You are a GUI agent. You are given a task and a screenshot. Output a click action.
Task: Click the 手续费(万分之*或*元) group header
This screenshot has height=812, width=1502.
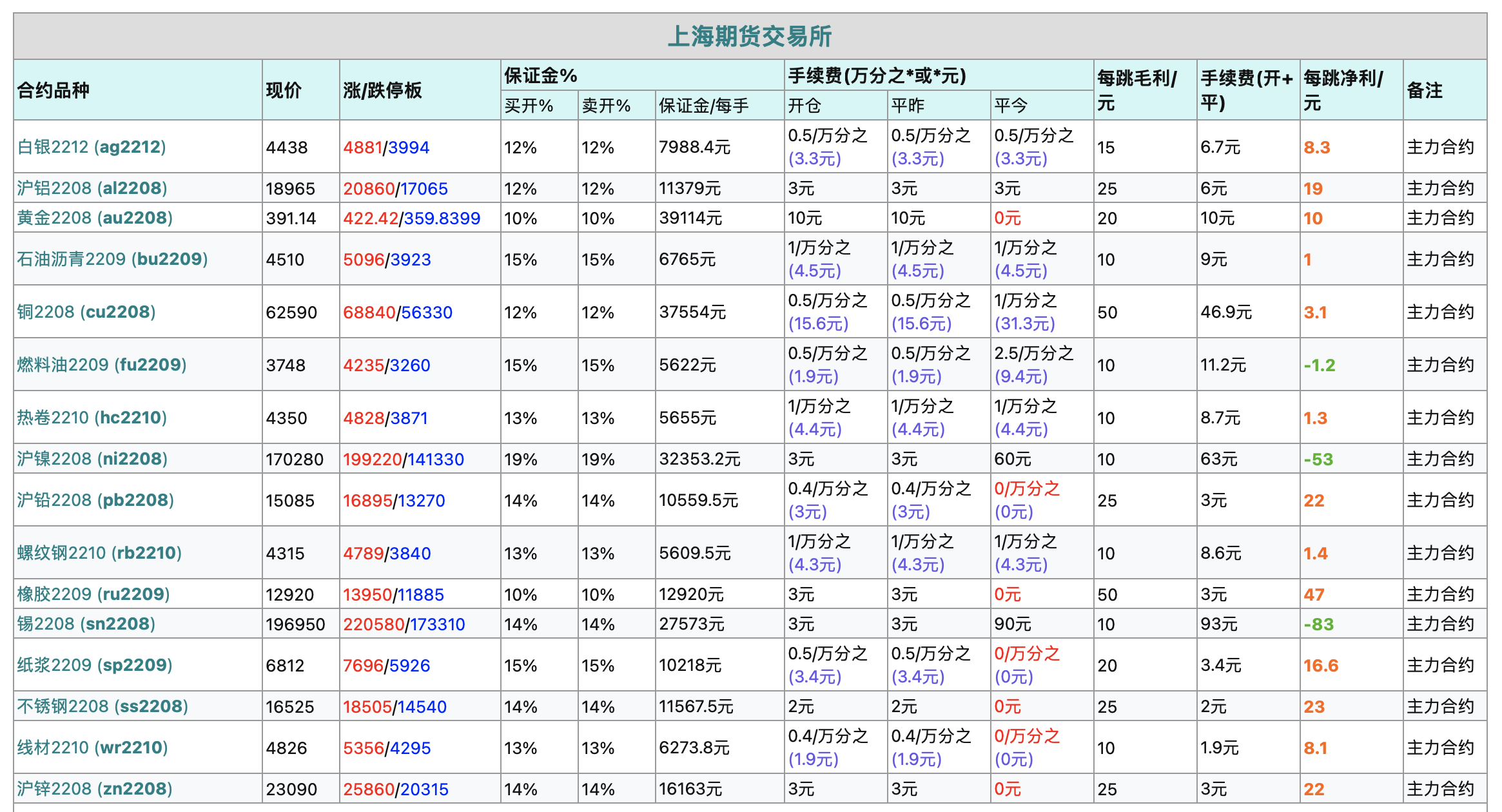[877, 75]
